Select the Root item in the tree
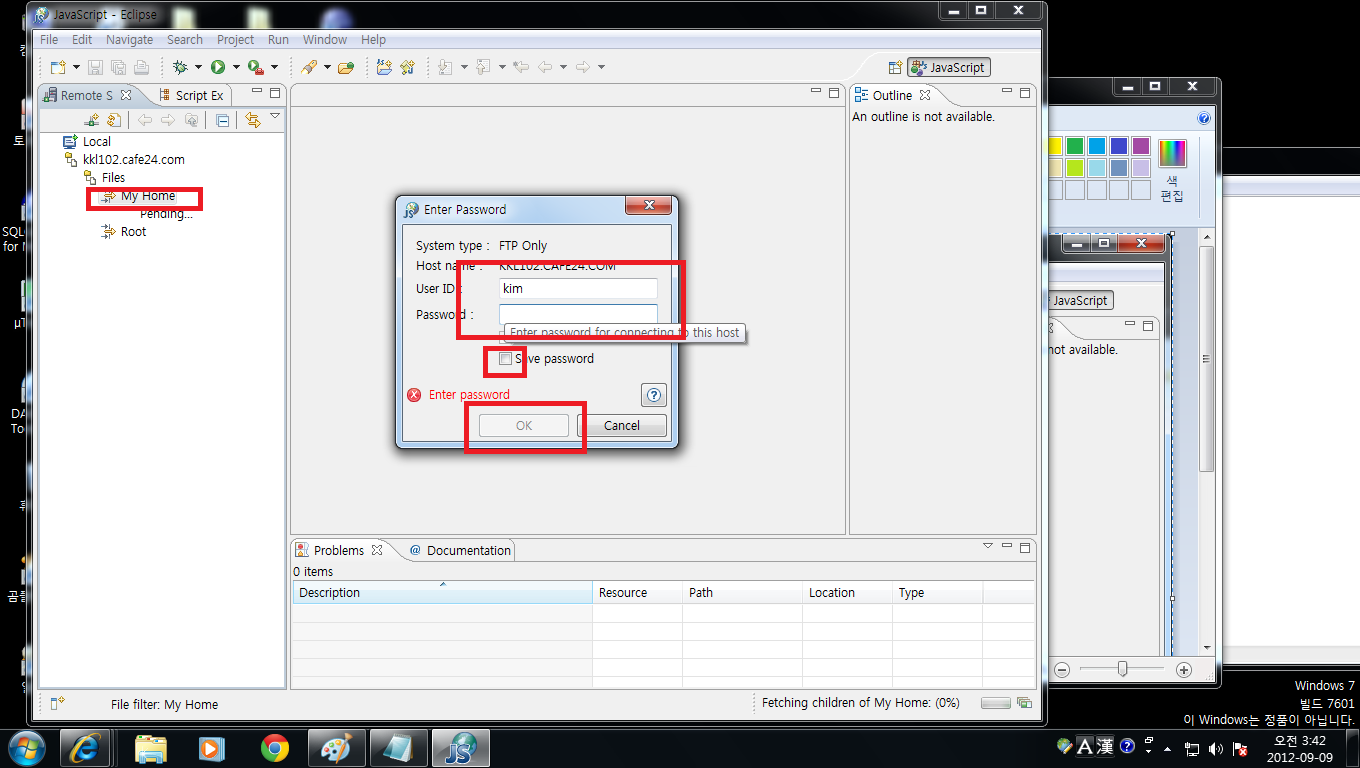 point(133,231)
